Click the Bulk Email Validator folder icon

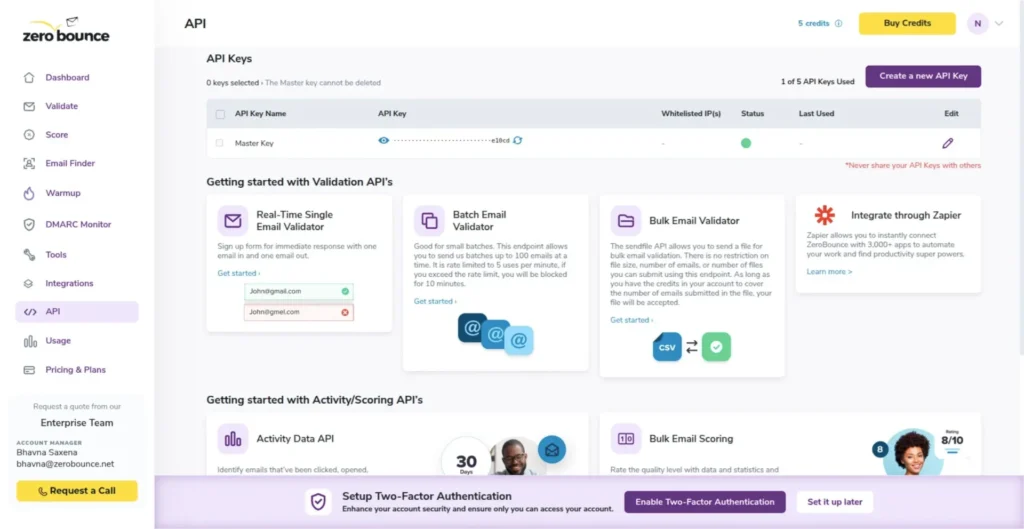tap(626, 221)
